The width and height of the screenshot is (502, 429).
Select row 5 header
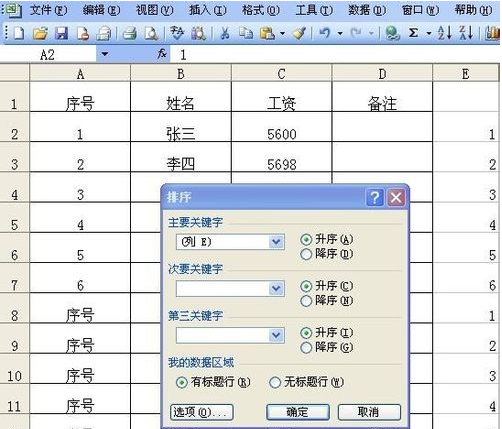click(14, 218)
